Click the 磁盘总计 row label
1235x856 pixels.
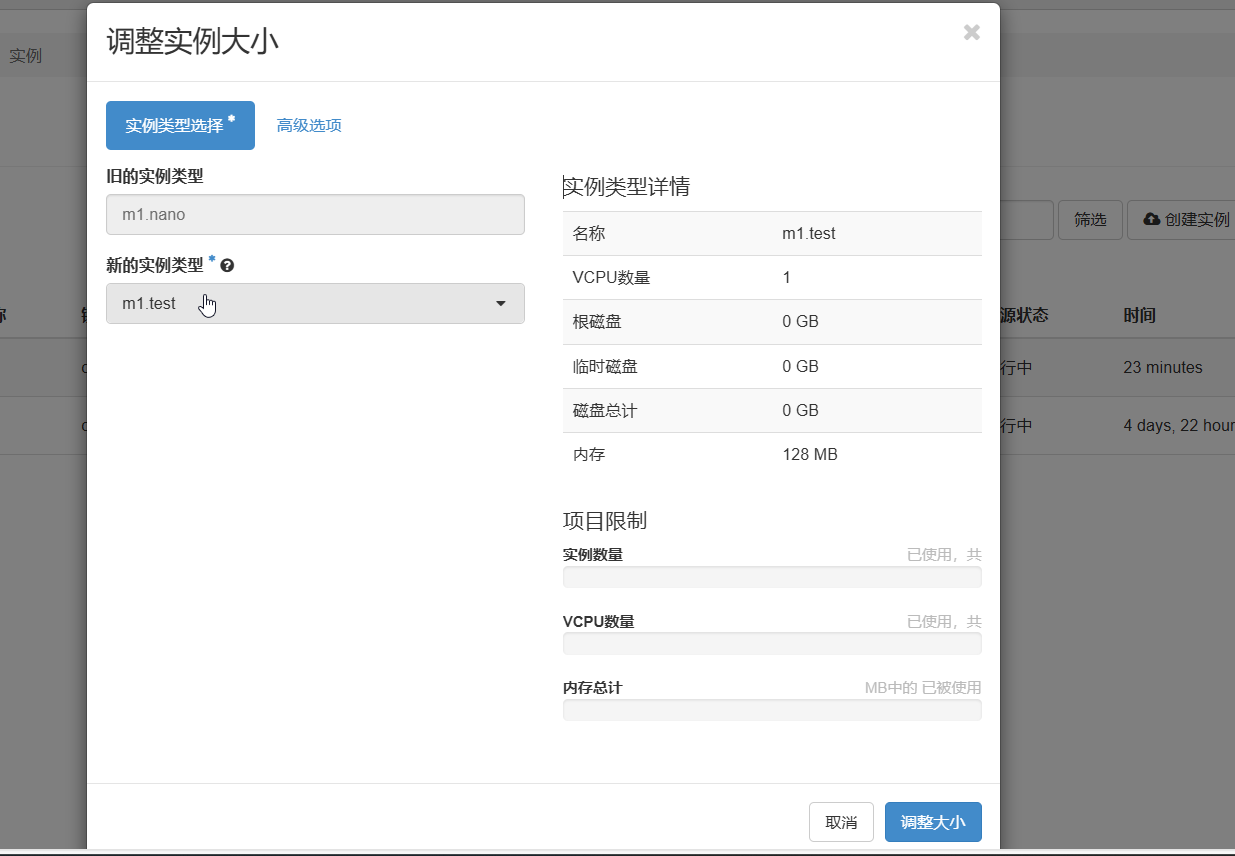click(605, 410)
